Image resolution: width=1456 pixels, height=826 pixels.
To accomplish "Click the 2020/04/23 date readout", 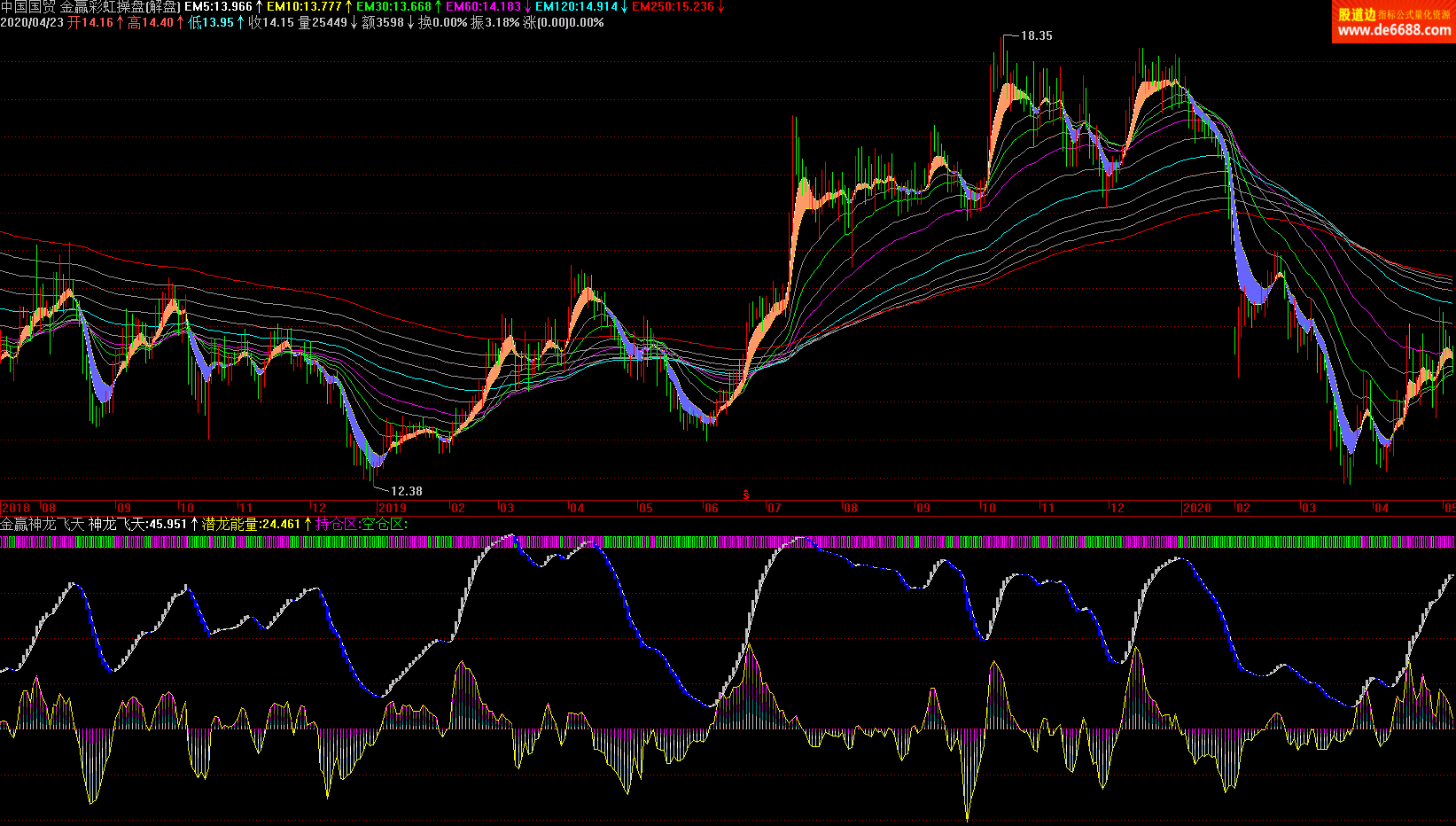I will click(x=32, y=23).
